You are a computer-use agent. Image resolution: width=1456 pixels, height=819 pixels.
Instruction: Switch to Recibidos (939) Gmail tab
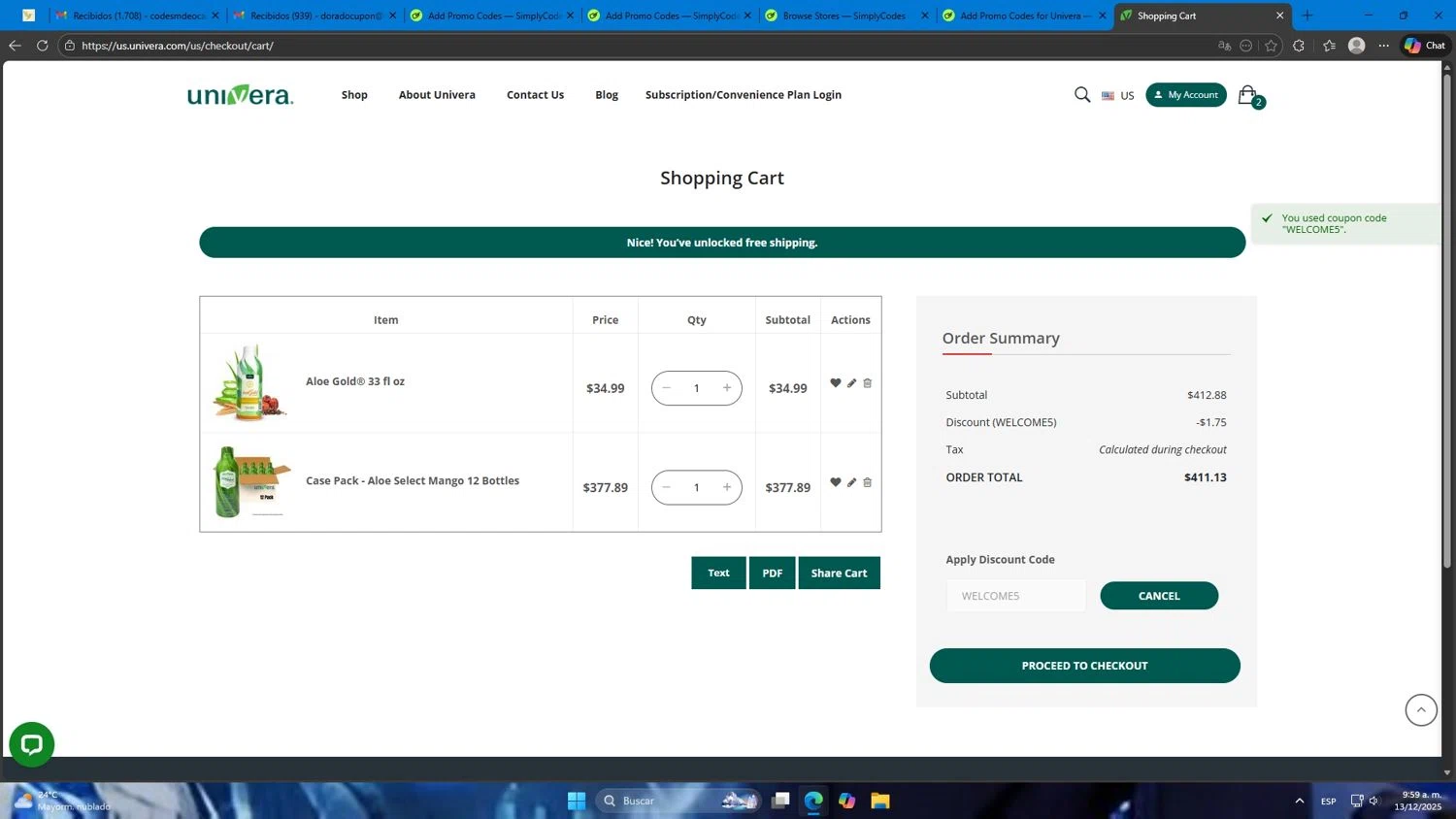coord(314,16)
